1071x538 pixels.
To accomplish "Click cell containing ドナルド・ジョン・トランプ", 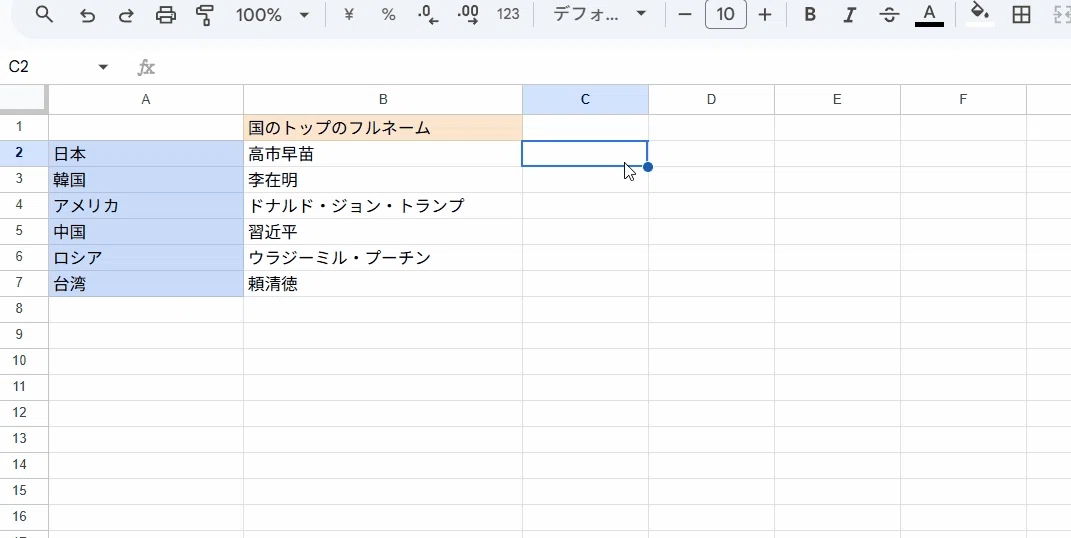I will pyautogui.click(x=383, y=206).
